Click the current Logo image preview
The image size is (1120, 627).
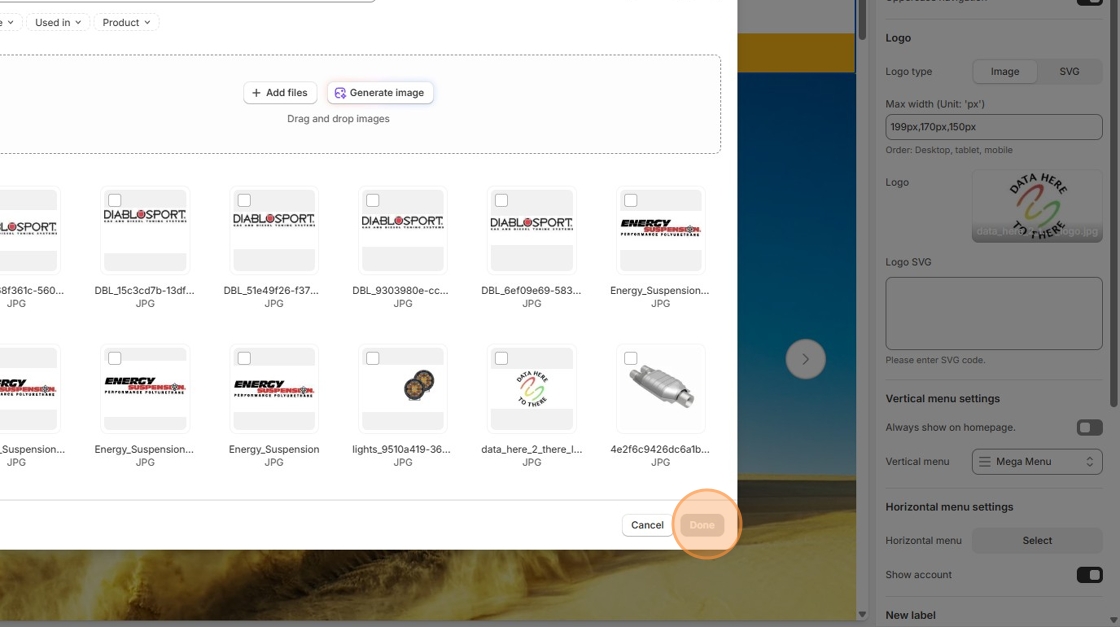(x=1037, y=206)
